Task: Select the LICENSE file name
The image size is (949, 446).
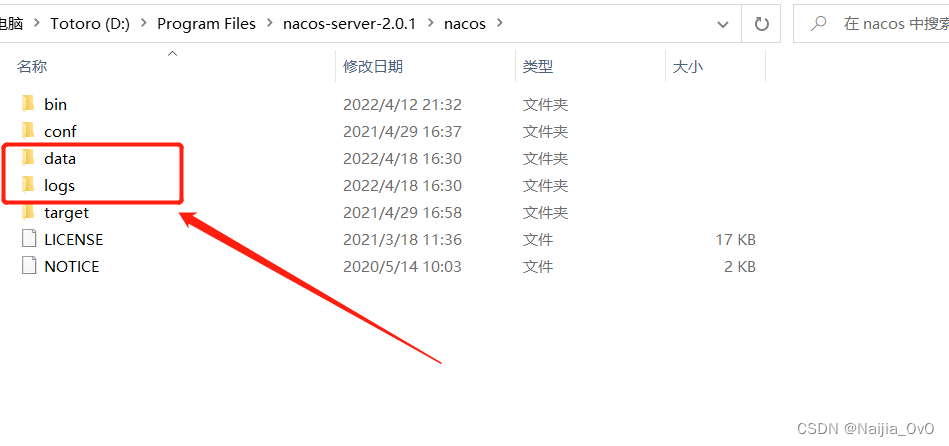Action: coord(74,240)
